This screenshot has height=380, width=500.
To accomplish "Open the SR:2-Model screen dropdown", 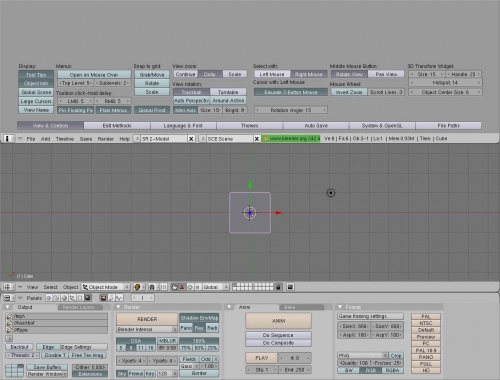I will 137,139.
